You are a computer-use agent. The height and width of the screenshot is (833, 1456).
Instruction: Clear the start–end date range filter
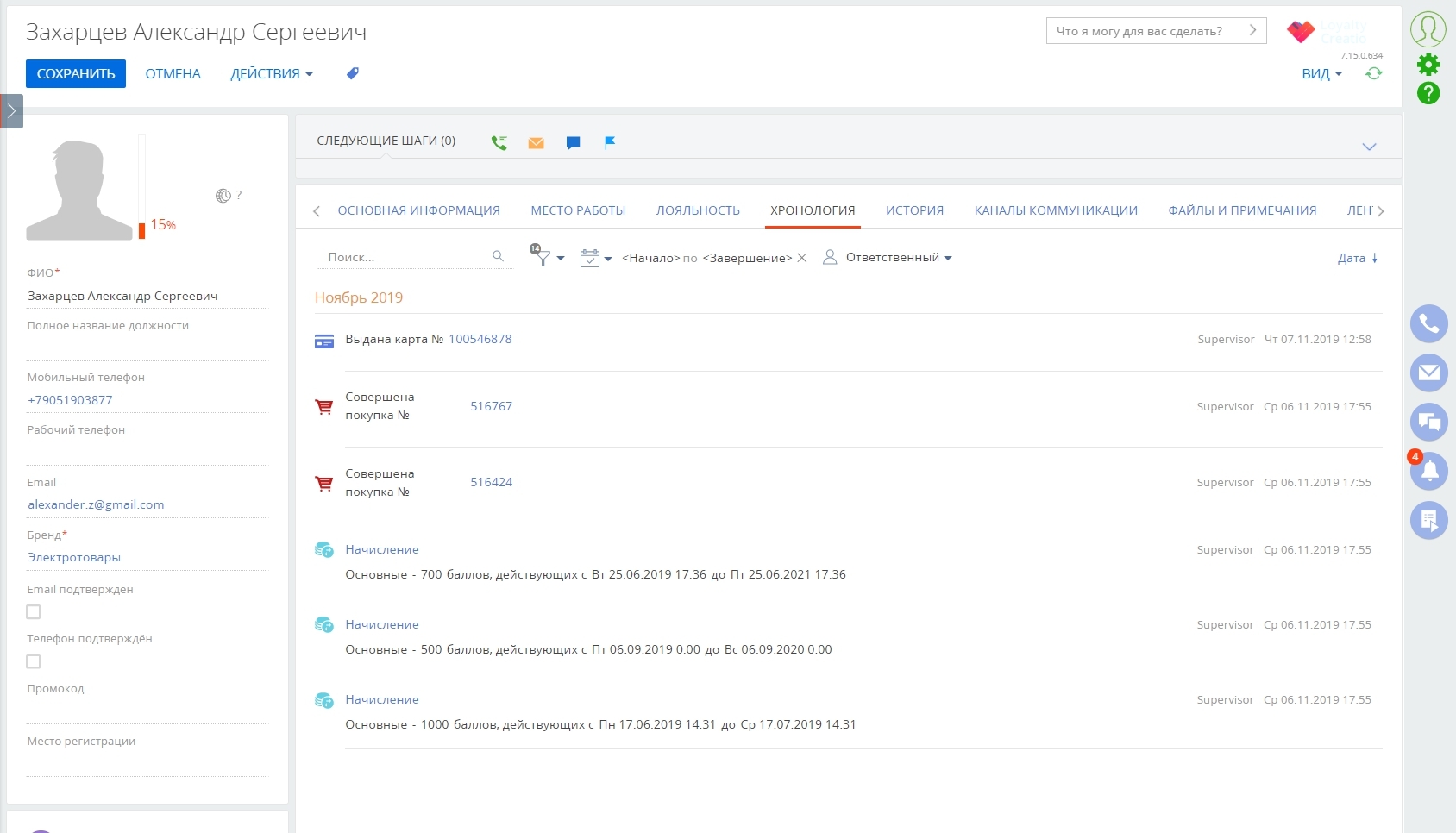[x=802, y=258]
